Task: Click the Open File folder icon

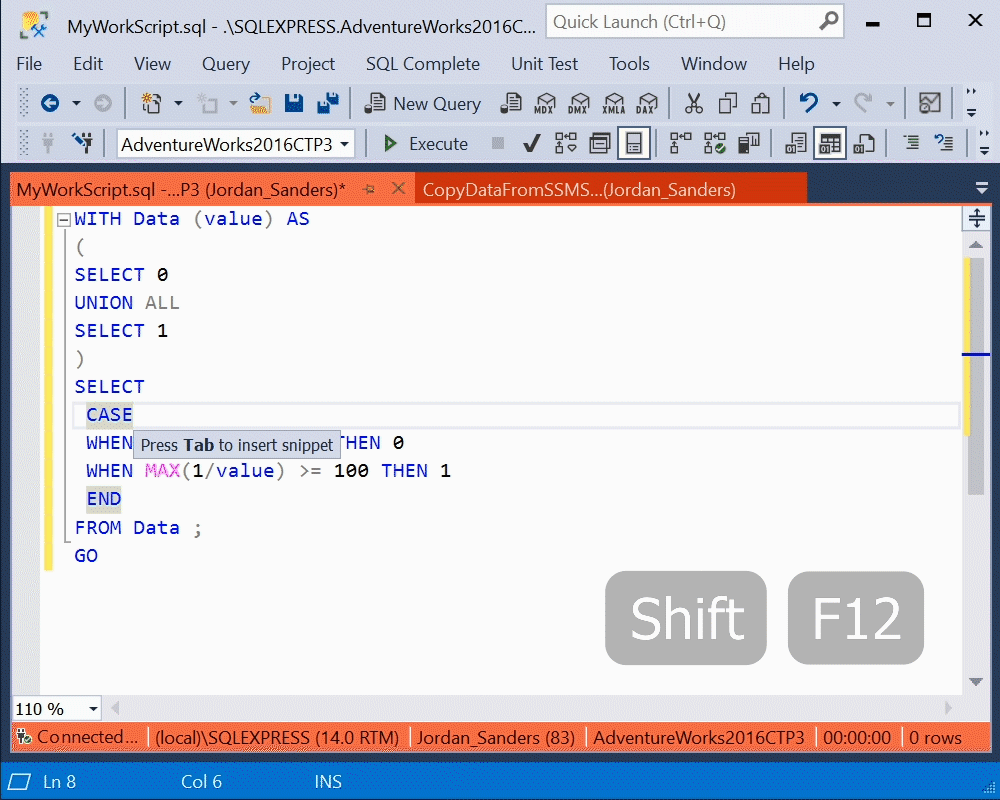Action: (x=260, y=103)
